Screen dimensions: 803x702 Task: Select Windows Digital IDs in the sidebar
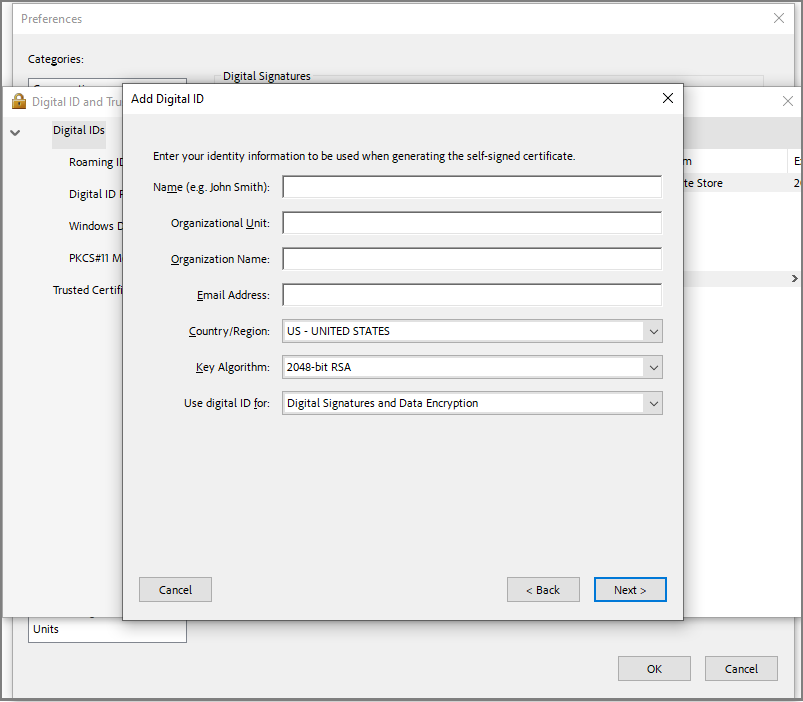coord(95,225)
